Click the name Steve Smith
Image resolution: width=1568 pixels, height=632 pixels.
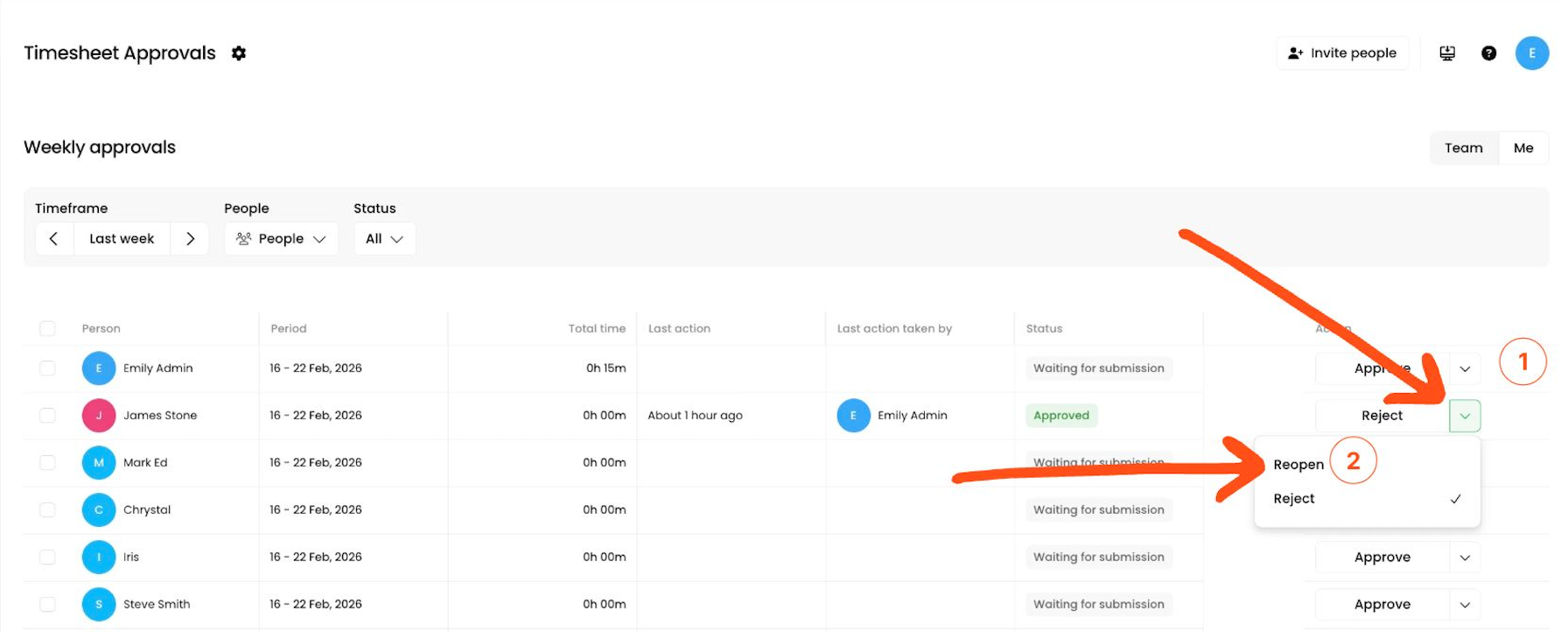(x=157, y=605)
